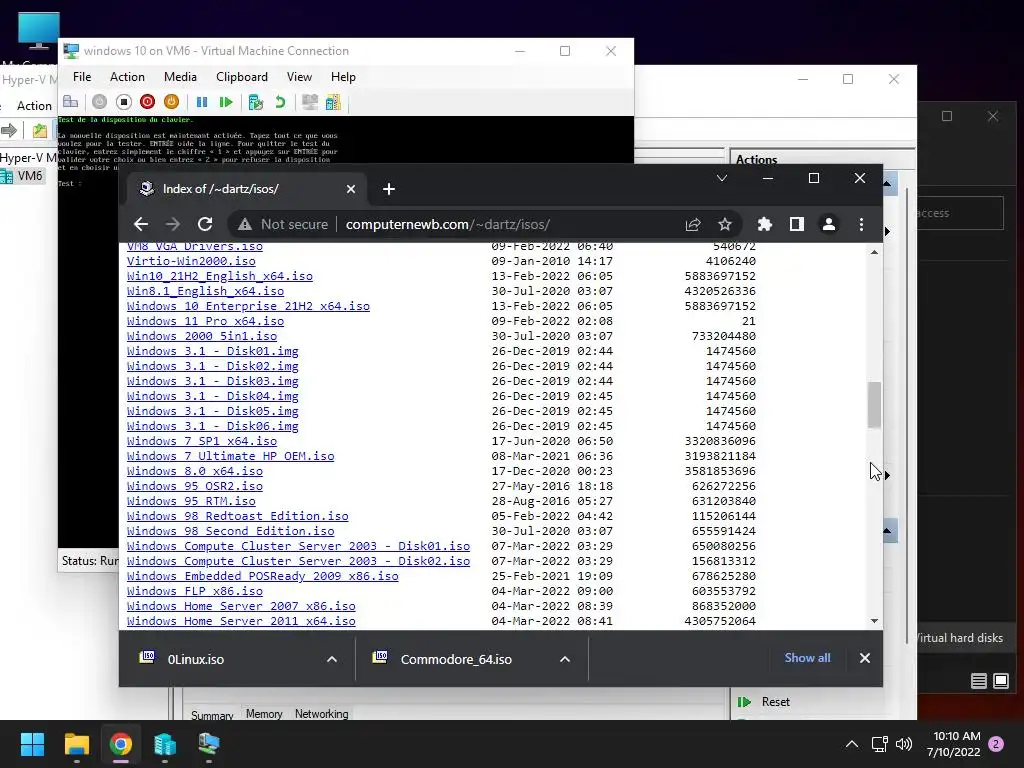Collapse the Actions pane section arrow
This screenshot has width=1024, height=768.
[887, 184]
